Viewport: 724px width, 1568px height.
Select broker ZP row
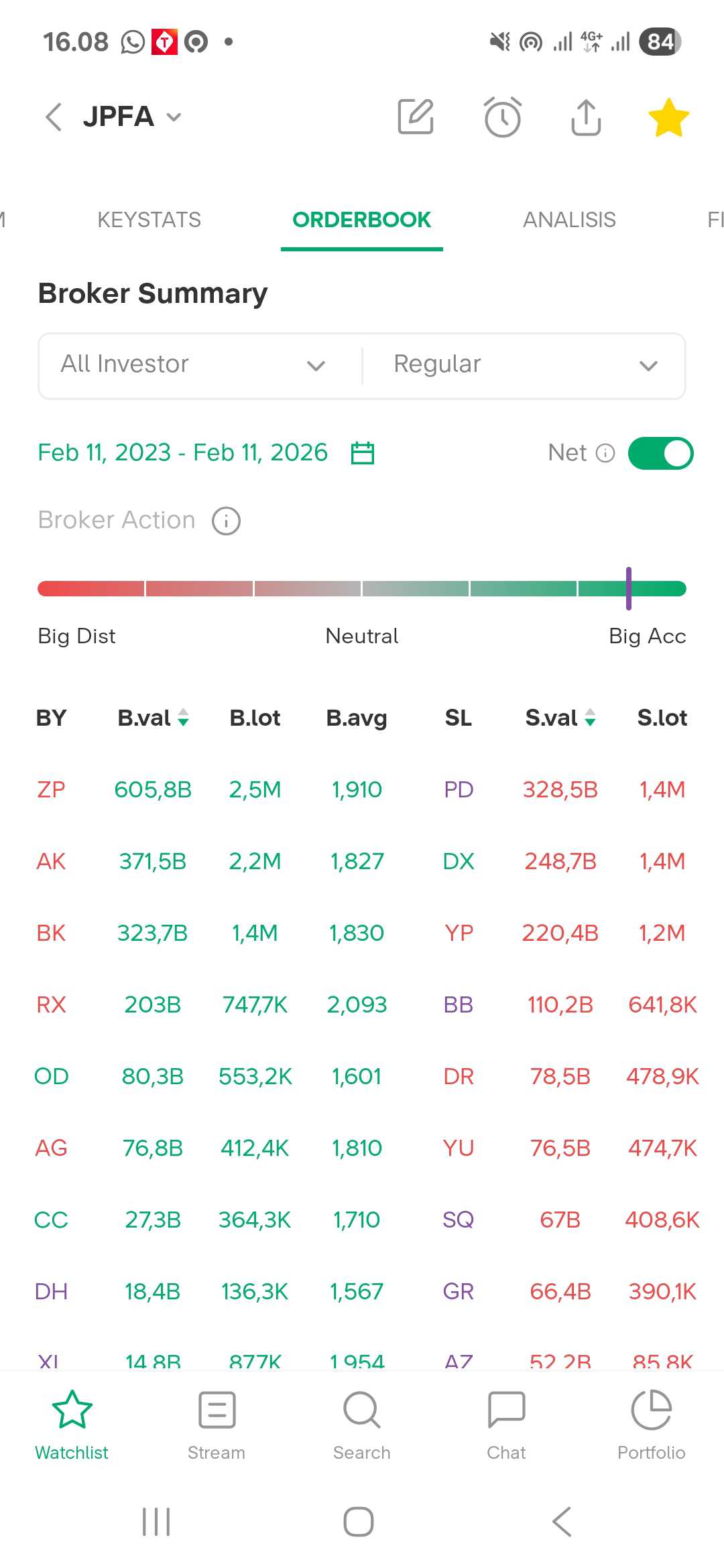51,789
